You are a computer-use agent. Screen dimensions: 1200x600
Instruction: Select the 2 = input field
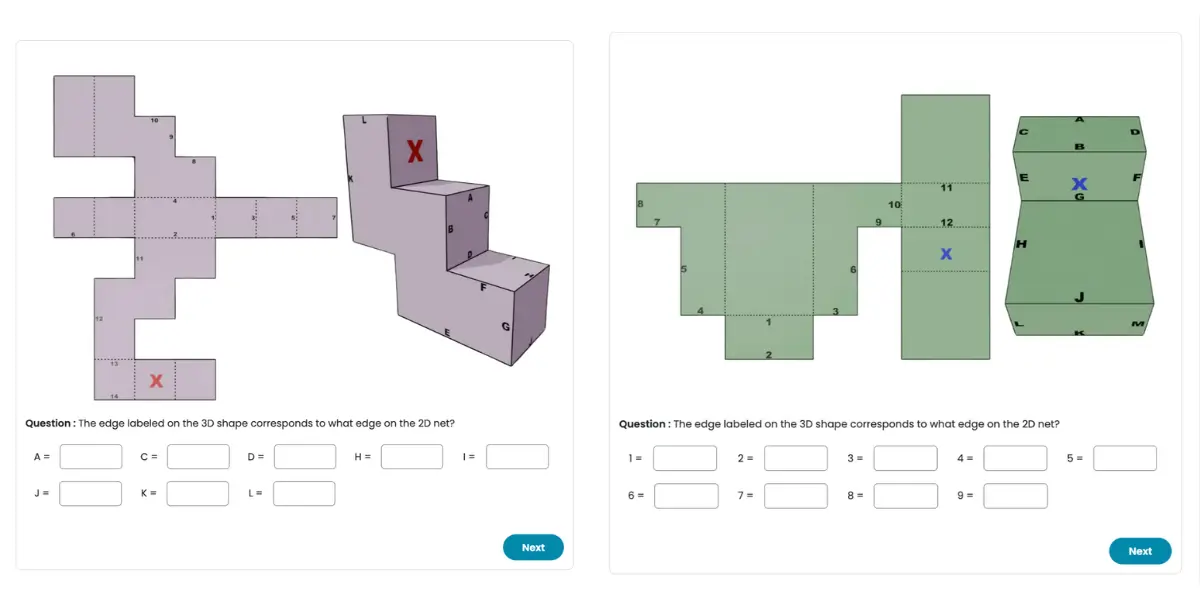point(796,458)
